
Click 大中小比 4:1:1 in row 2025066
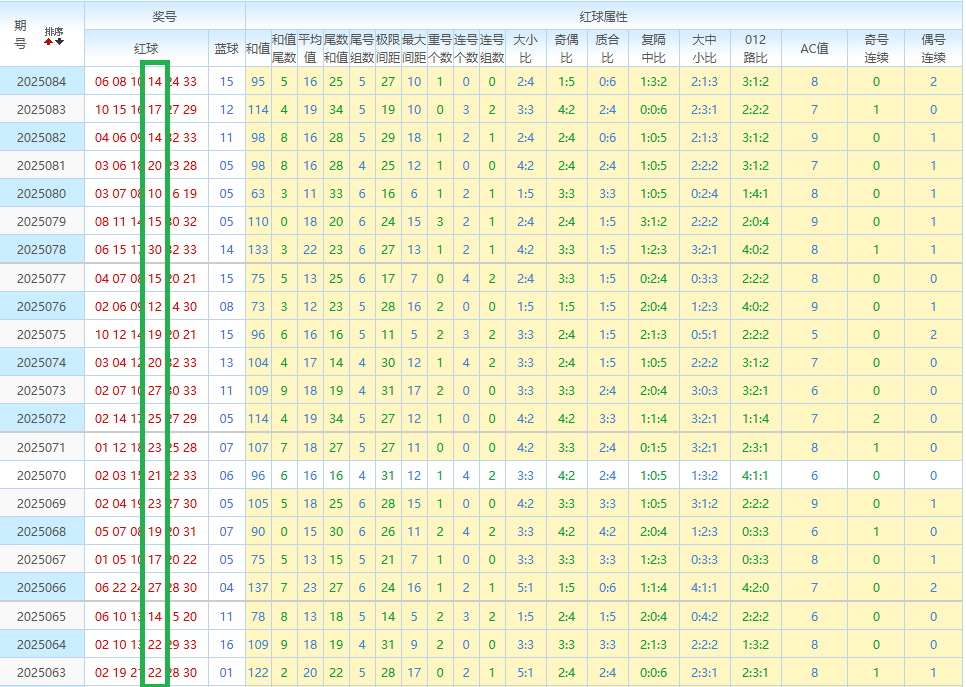pyautogui.click(x=704, y=588)
